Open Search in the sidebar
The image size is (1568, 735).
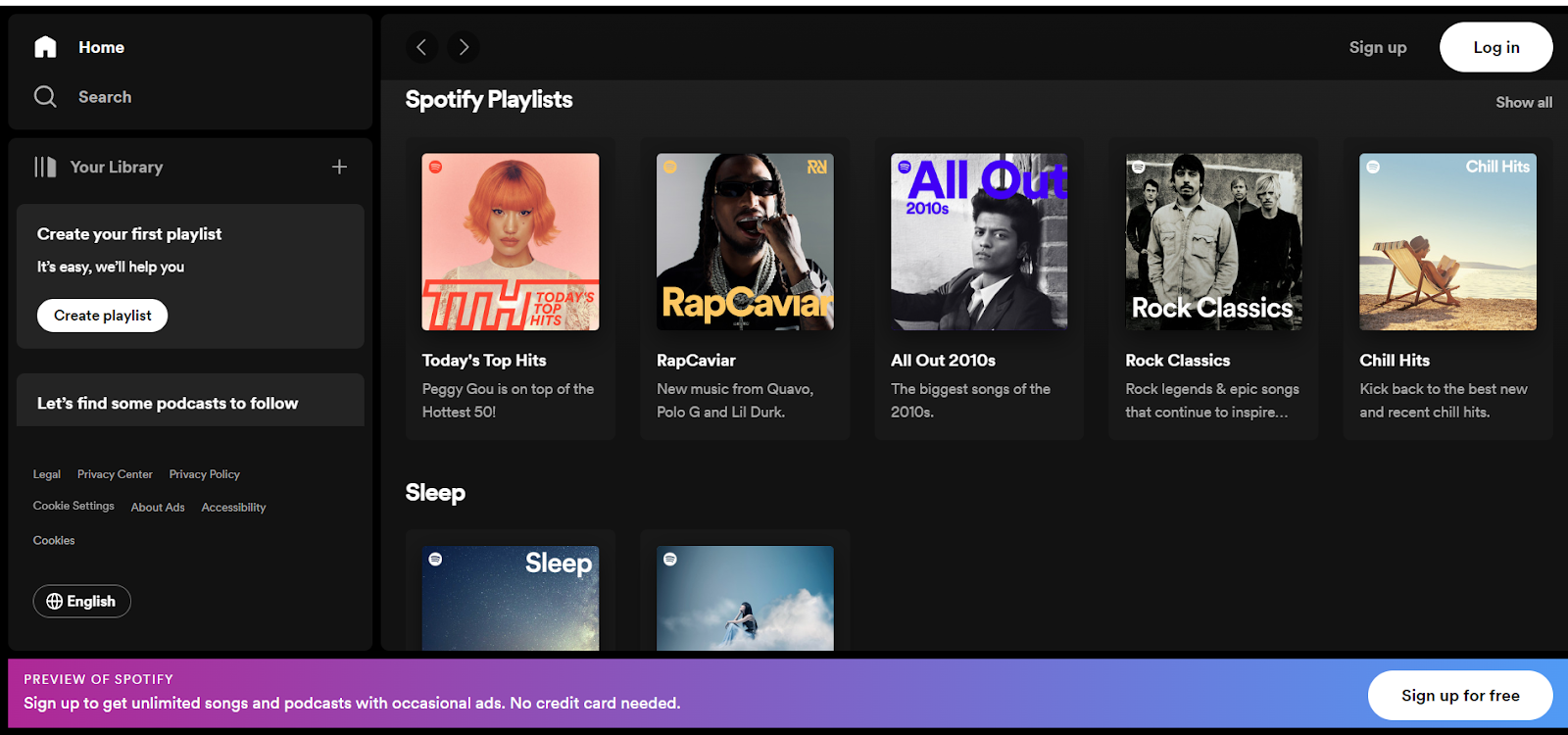point(105,97)
